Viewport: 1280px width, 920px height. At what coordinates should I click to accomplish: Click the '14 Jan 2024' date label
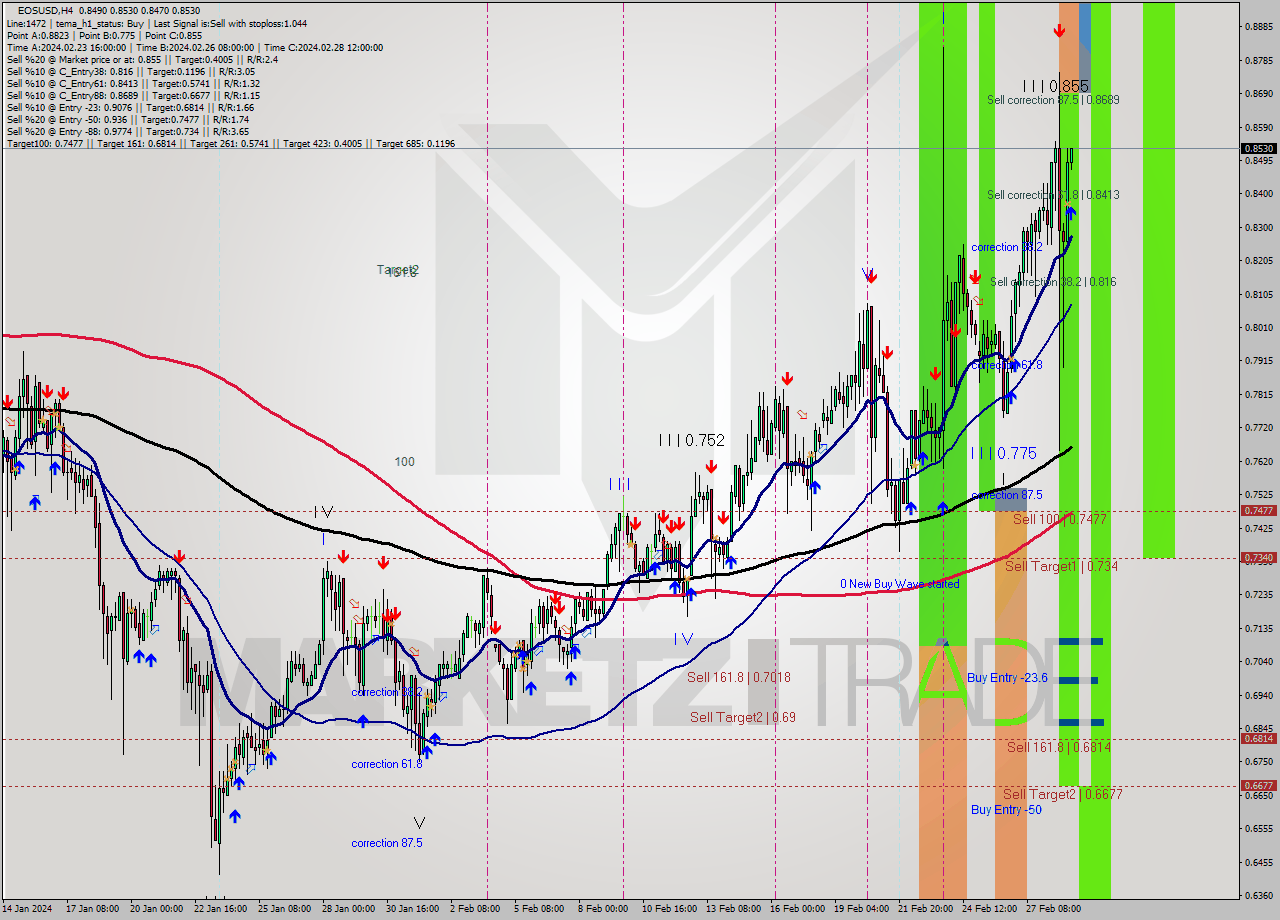[27, 909]
